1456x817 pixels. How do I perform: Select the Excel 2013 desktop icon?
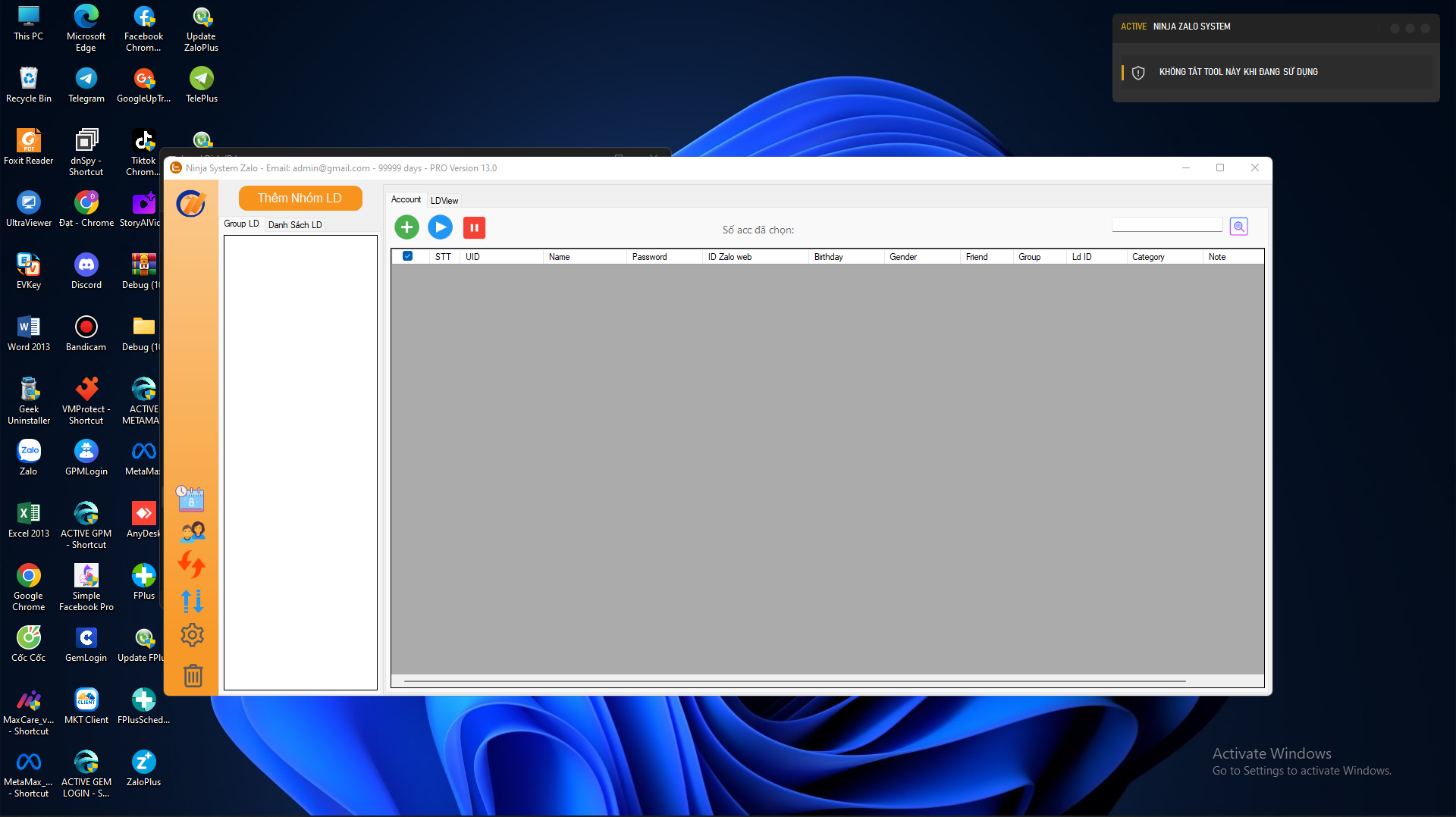pos(29,520)
